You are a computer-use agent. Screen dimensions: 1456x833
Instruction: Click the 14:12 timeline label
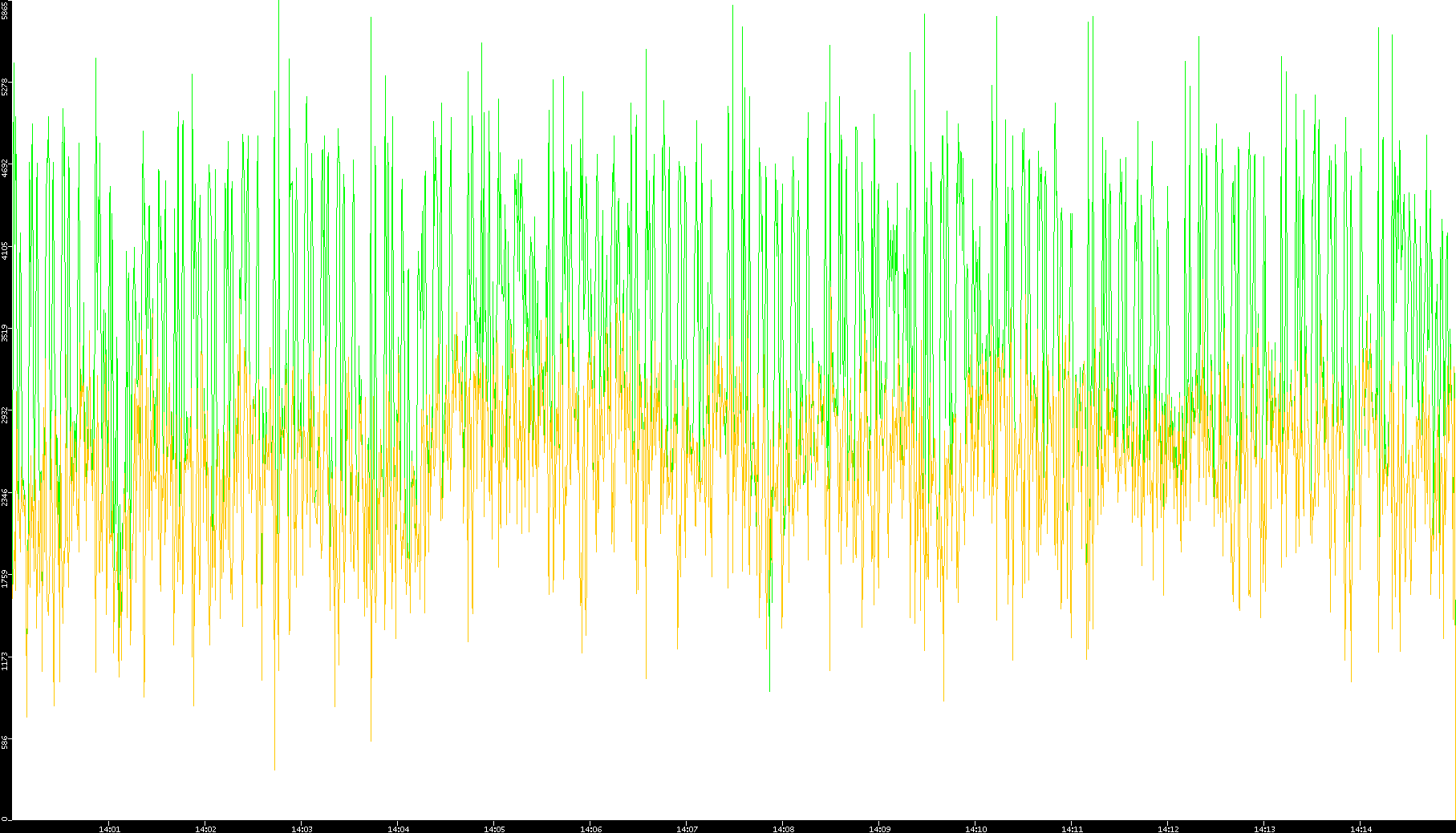[x=1168, y=828]
